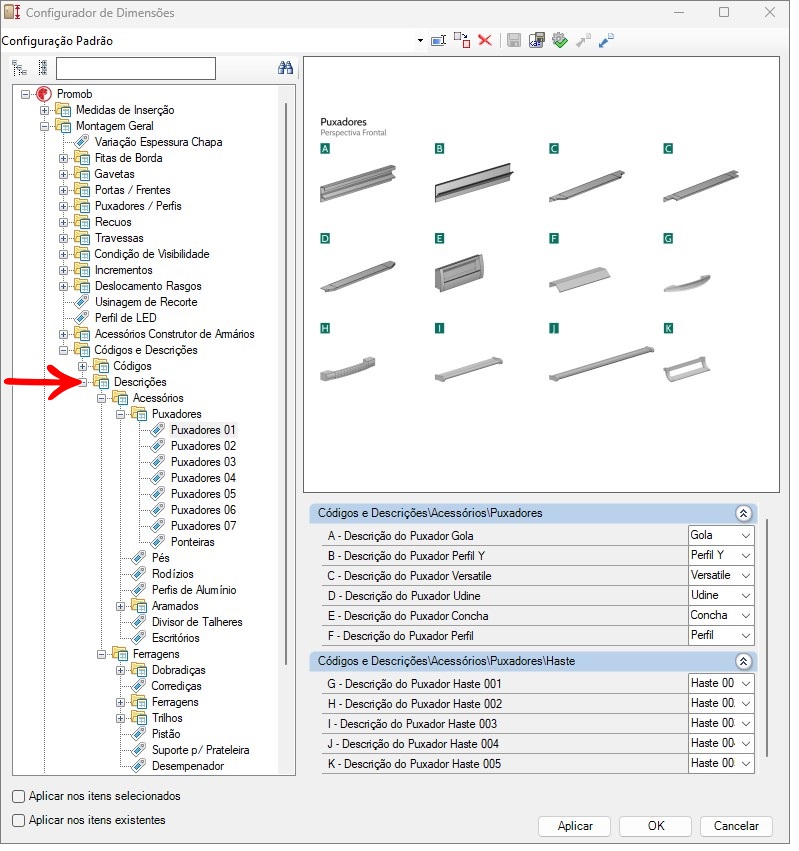Select Ponteiras item in the tree
Viewport: 799px width, 851px height.
point(192,542)
